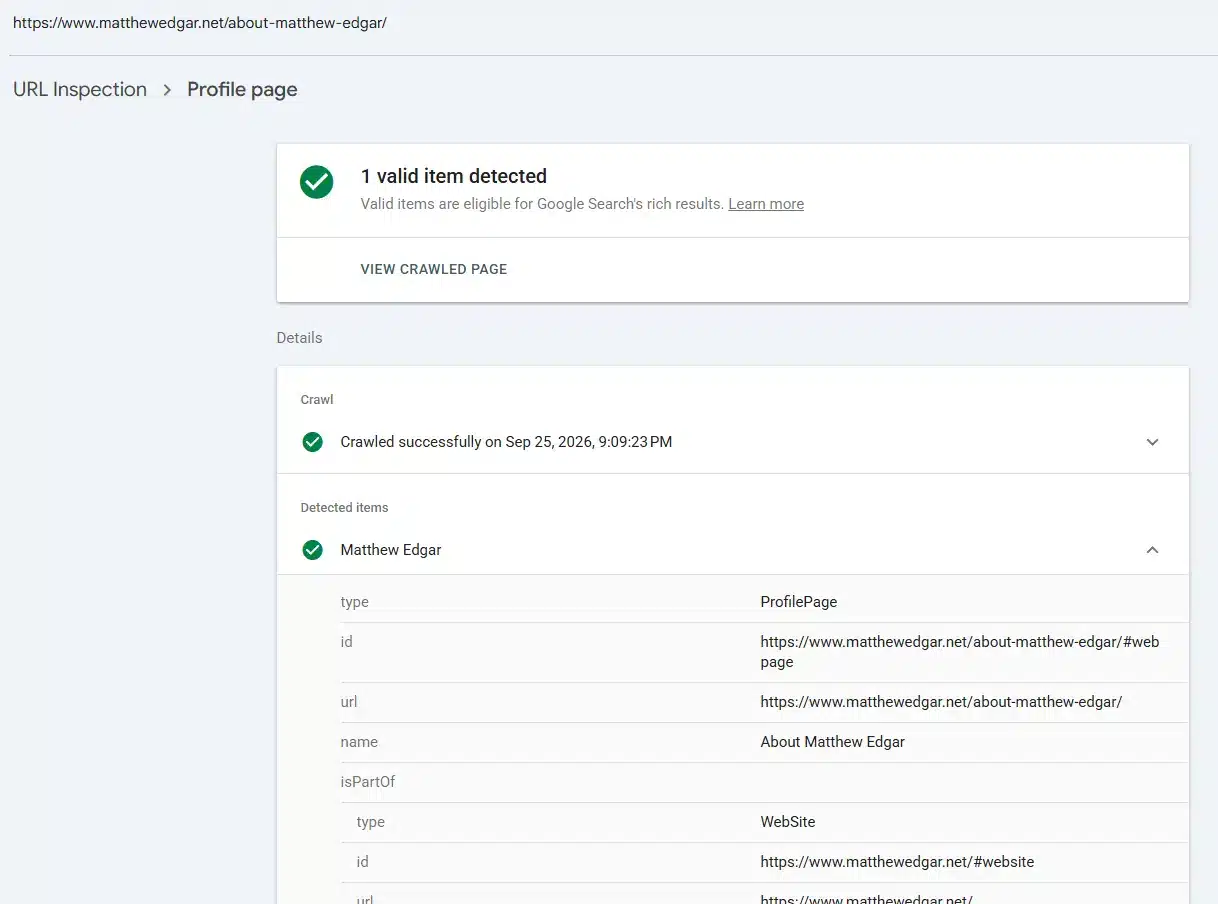The width and height of the screenshot is (1218, 904).
Task: Click the id value ending in #webpage
Action: coord(960,652)
